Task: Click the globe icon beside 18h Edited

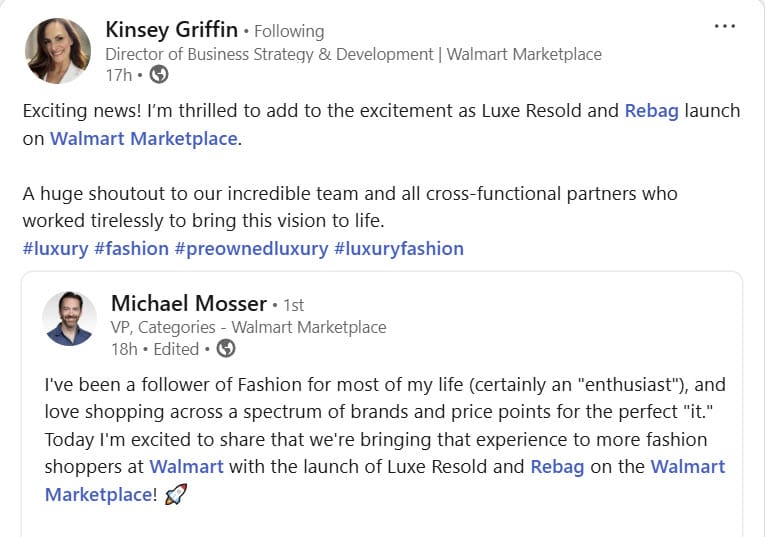Action: pyautogui.click(x=226, y=348)
